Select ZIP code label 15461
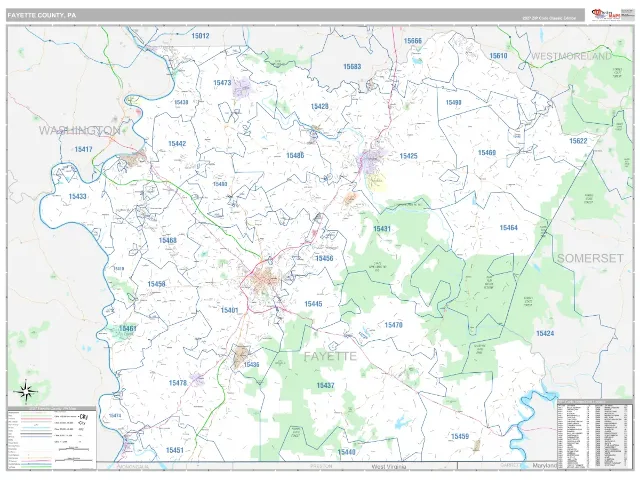 pos(128,329)
